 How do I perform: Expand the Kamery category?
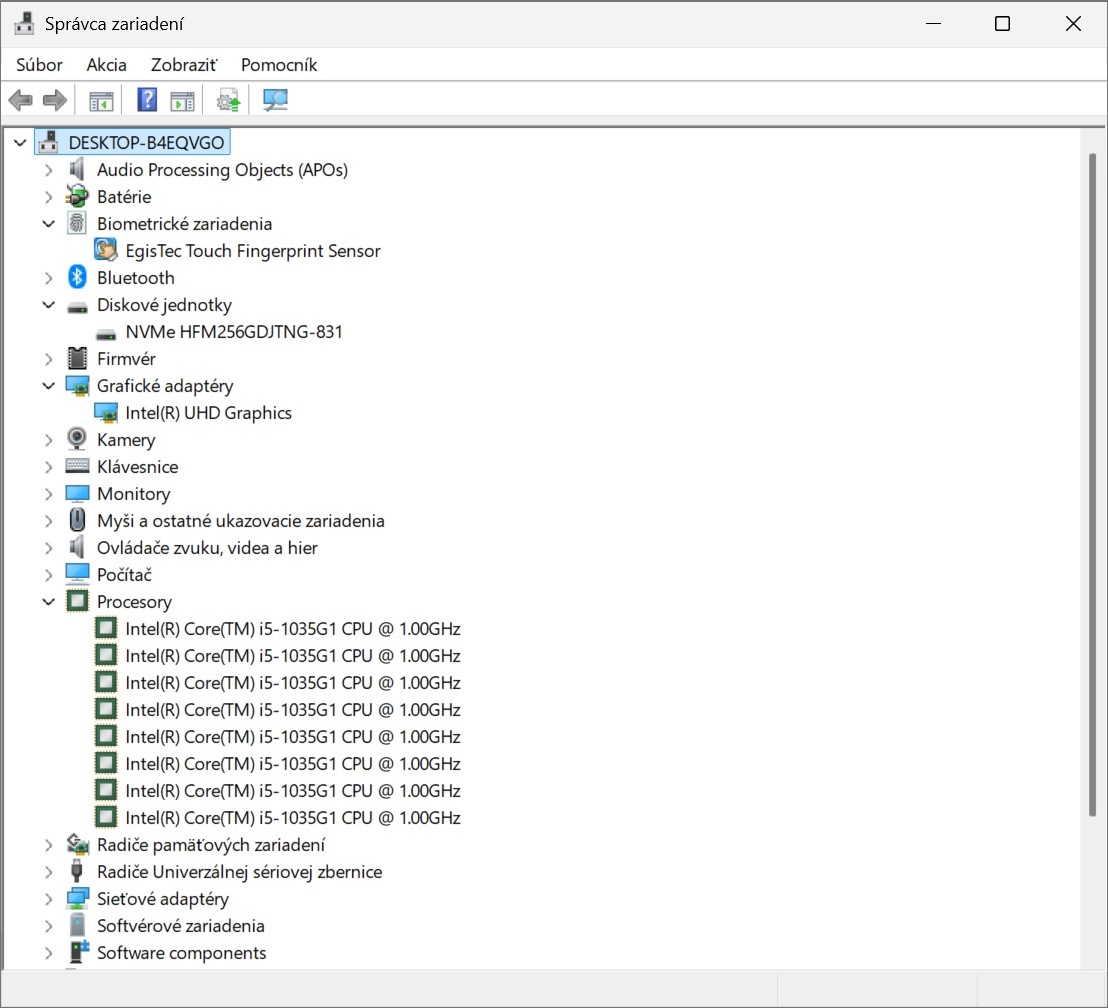[x=49, y=440]
